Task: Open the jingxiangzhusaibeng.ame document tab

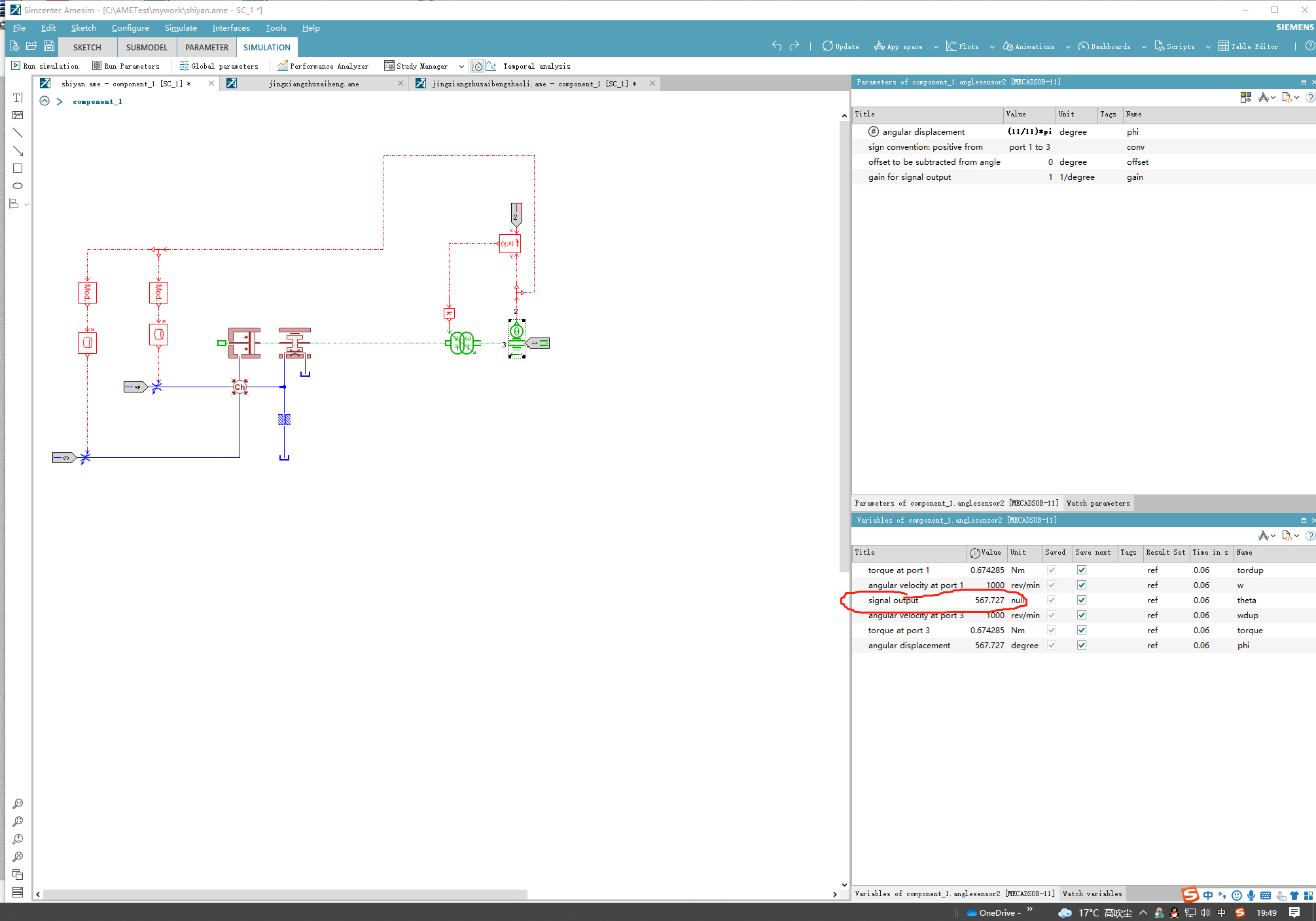Action: click(313, 84)
